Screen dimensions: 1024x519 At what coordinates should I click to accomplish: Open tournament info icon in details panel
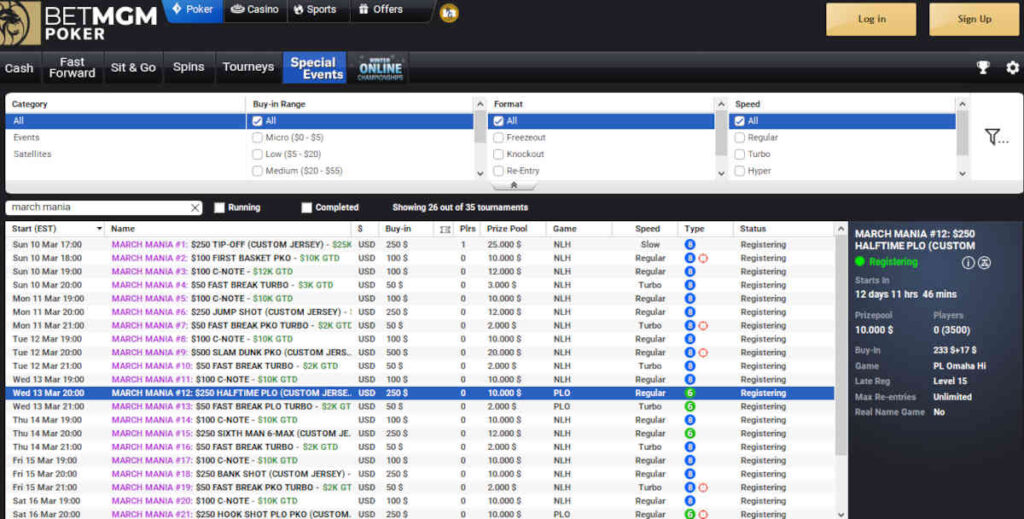(x=968, y=262)
